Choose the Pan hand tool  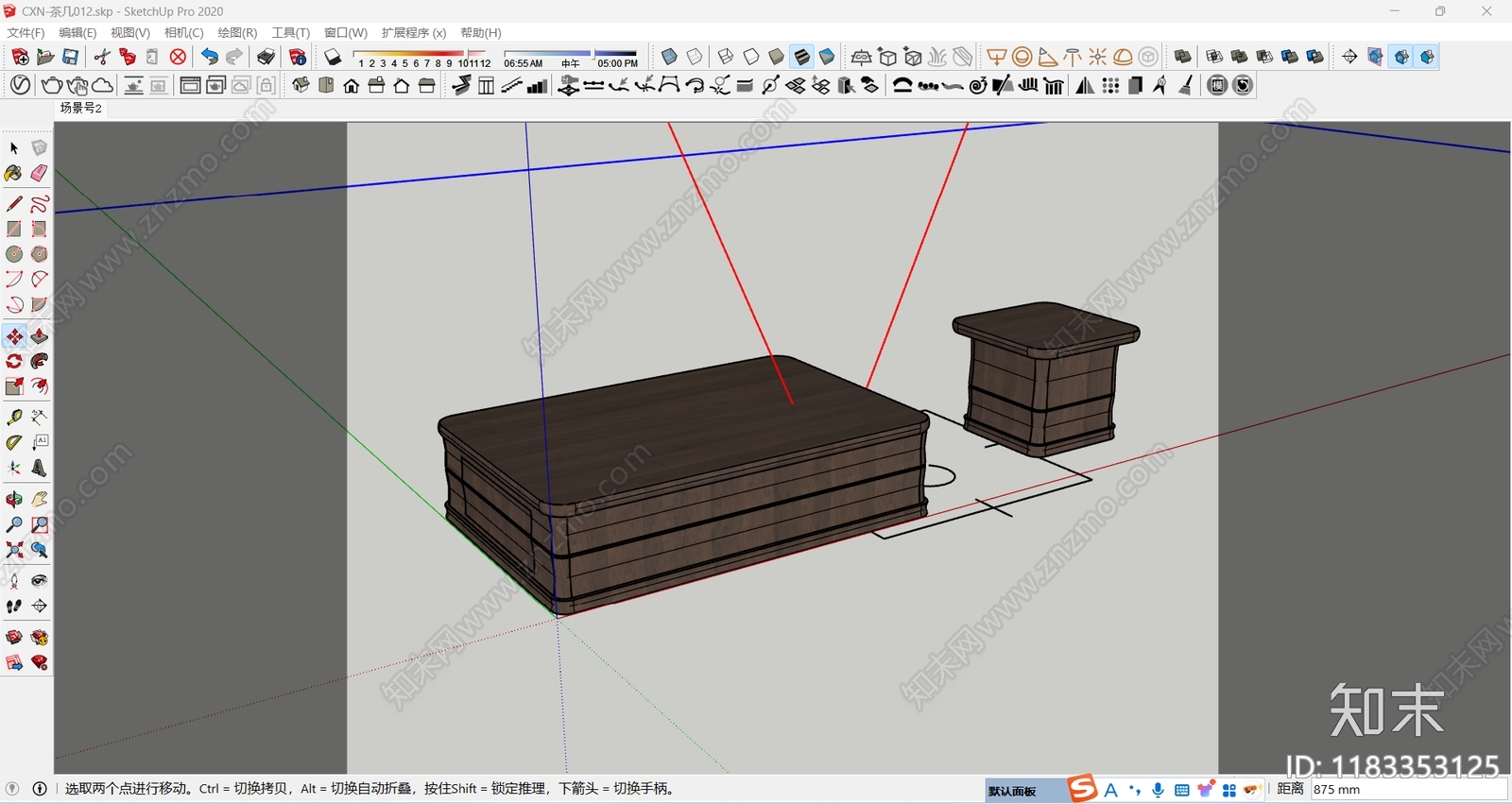tap(39, 499)
